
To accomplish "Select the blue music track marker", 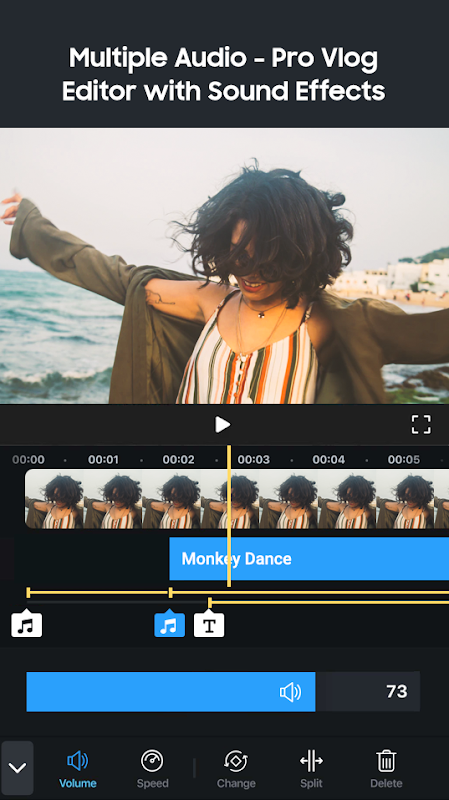I will 169,625.
